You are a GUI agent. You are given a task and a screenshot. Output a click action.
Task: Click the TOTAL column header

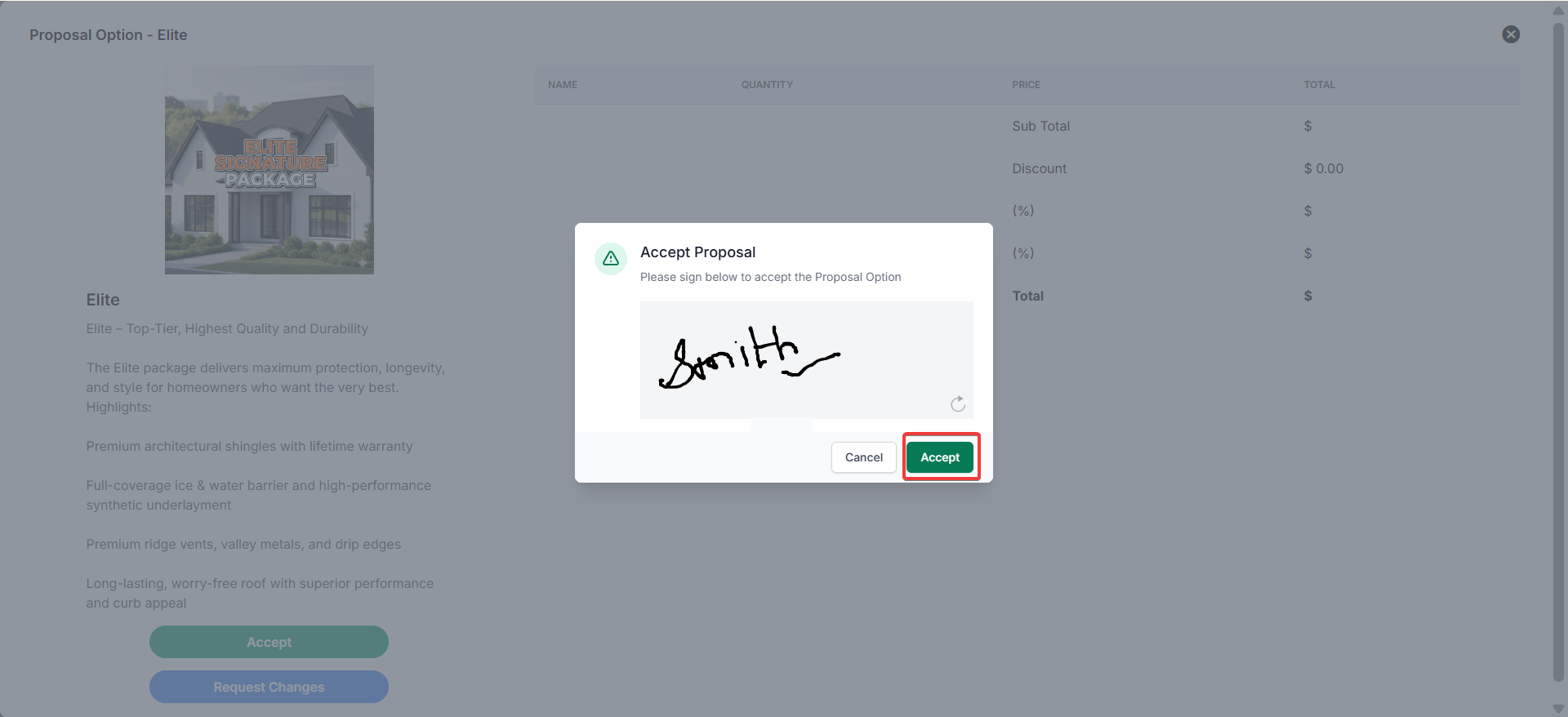click(x=1319, y=85)
